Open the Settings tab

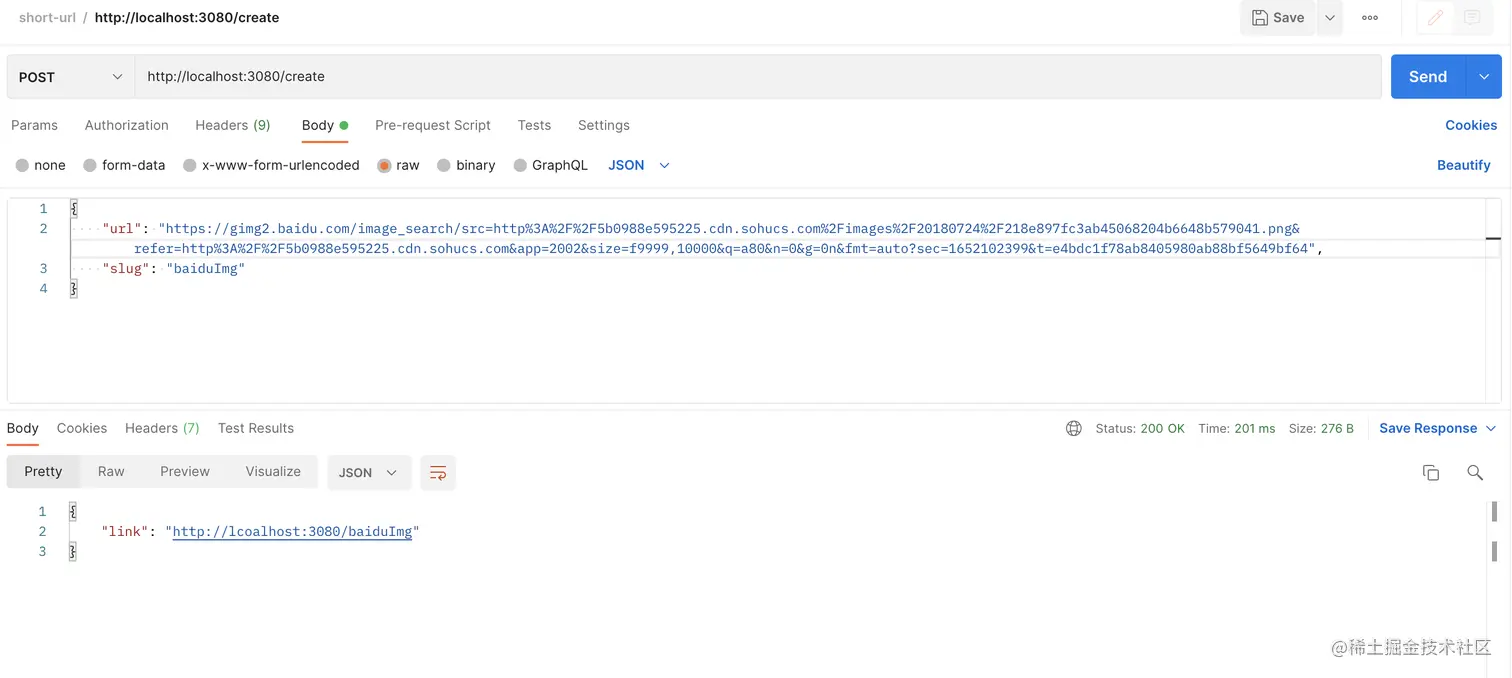point(604,125)
